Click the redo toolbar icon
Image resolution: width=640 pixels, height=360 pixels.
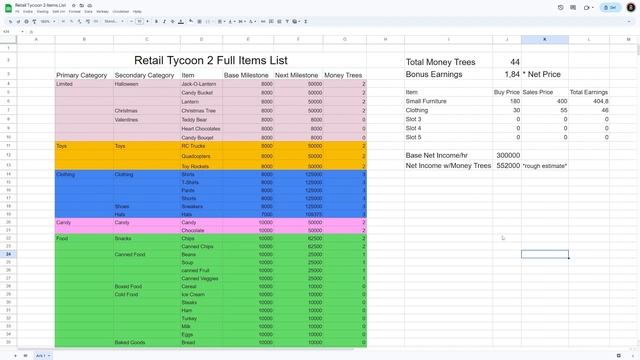[18, 21]
